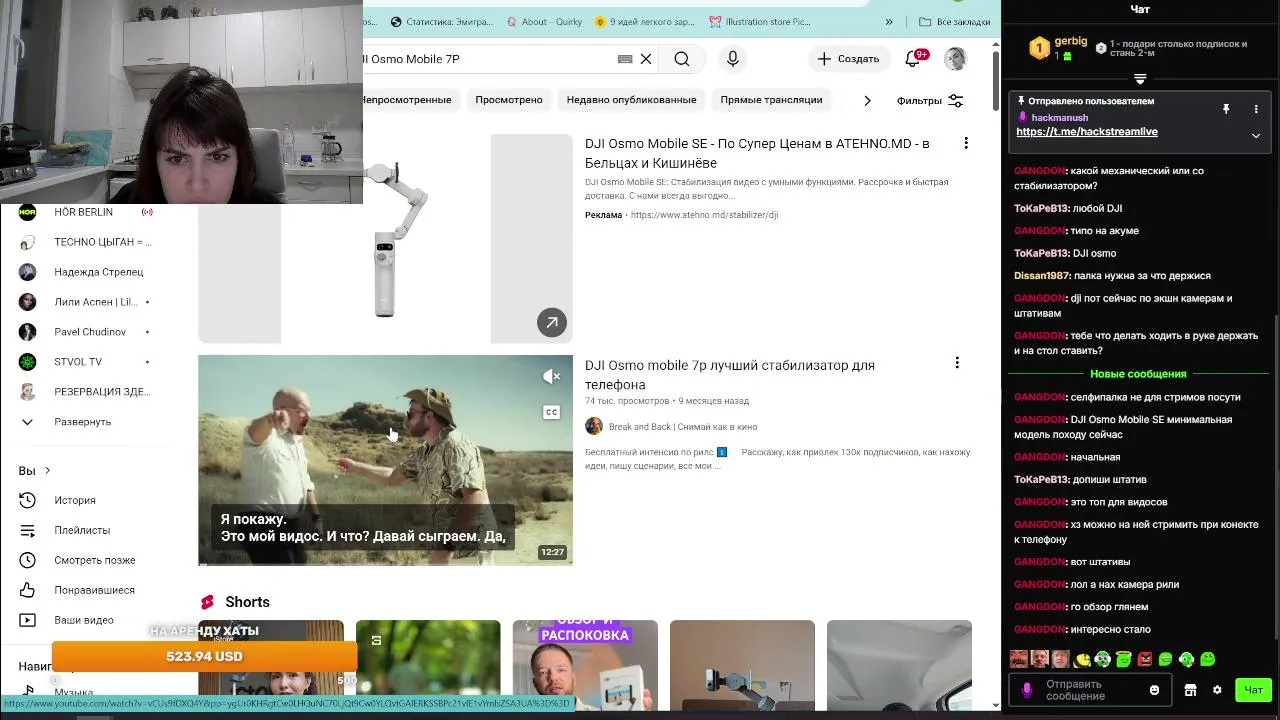Clear the YouTube search field with the X icon
Image resolution: width=1280 pixels, height=720 pixels.
[x=646, y=59]
